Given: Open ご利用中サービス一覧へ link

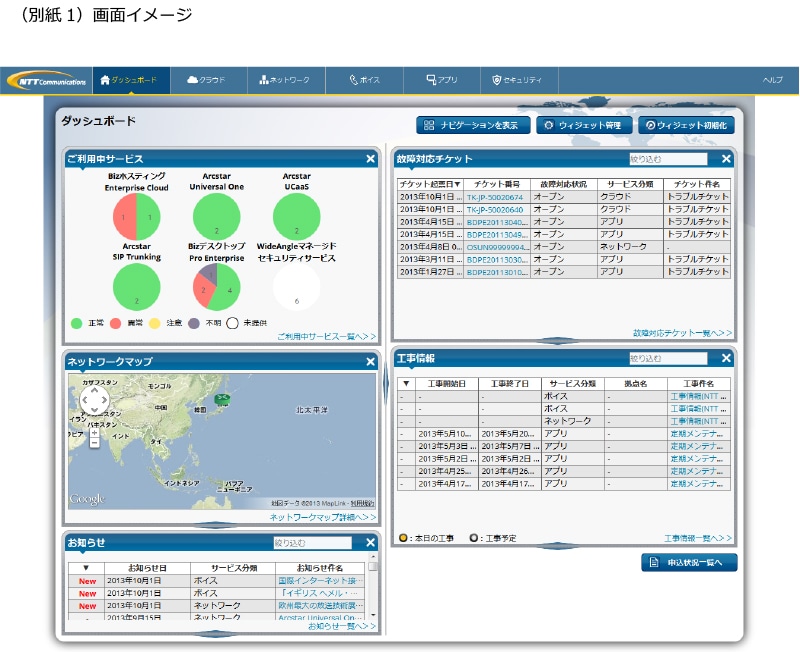Looking at the screenshot, I should click(x=327, y=336).
